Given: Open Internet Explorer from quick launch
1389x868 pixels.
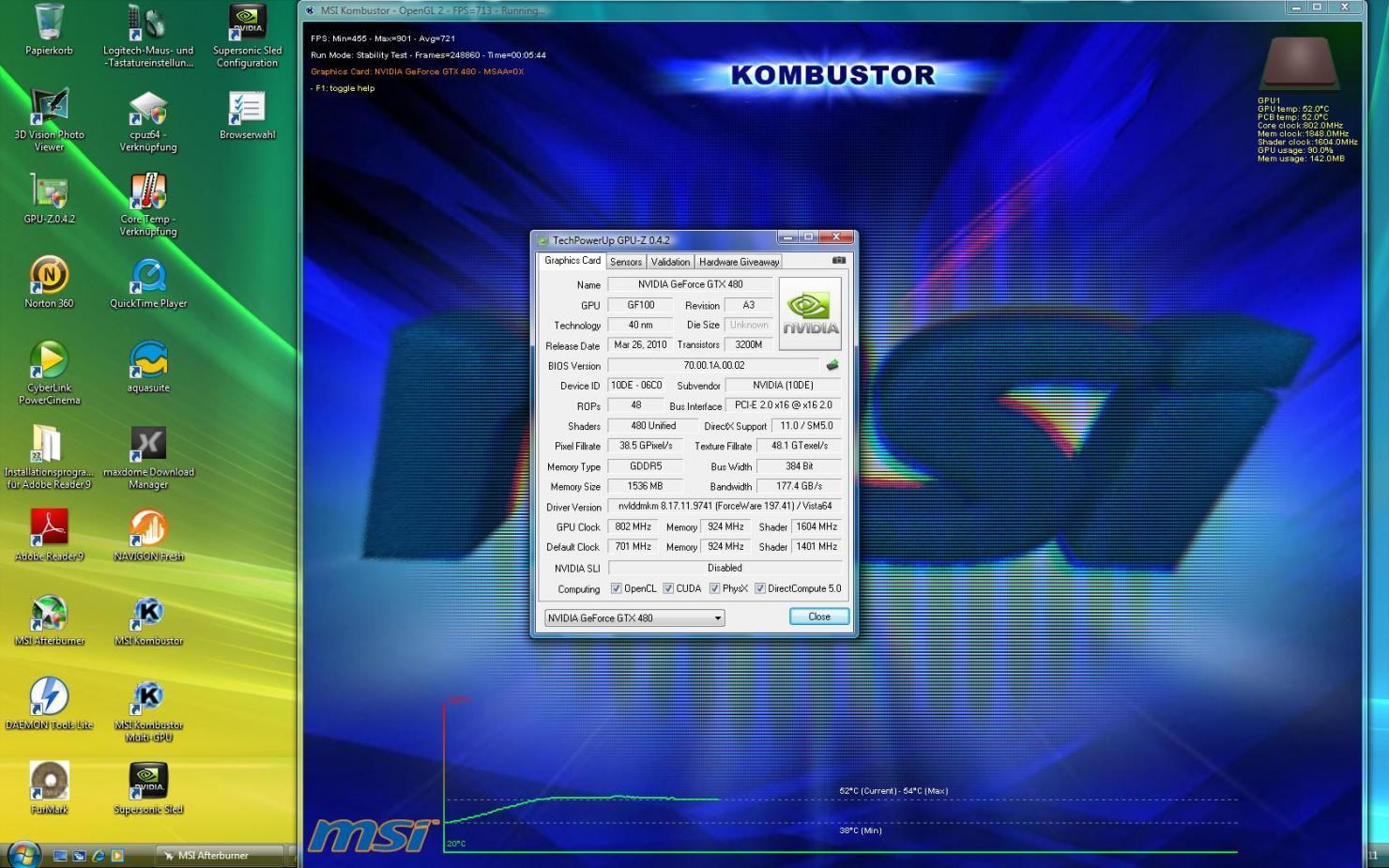Looking at the screenshot, I should coord(99,856).
